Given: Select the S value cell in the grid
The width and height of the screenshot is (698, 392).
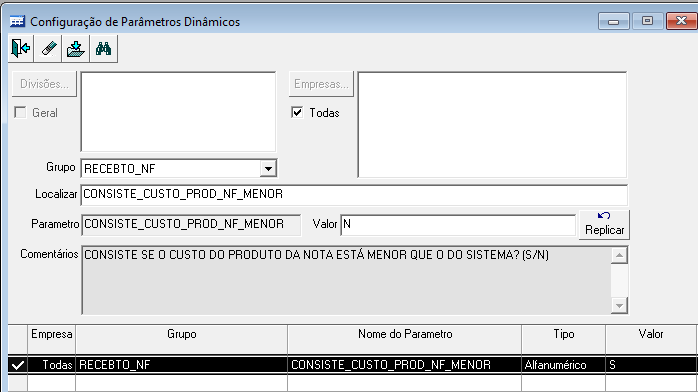Looking at the screenshot, I should 651,365.
